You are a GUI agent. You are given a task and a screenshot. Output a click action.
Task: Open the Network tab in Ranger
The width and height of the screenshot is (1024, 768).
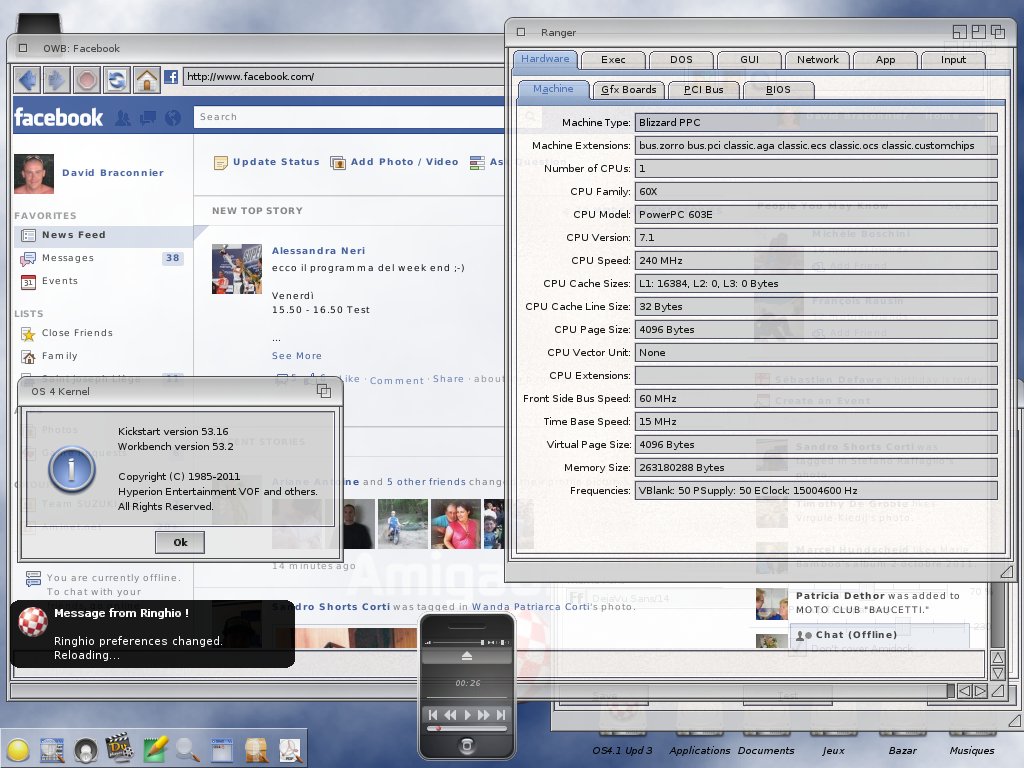818,60
